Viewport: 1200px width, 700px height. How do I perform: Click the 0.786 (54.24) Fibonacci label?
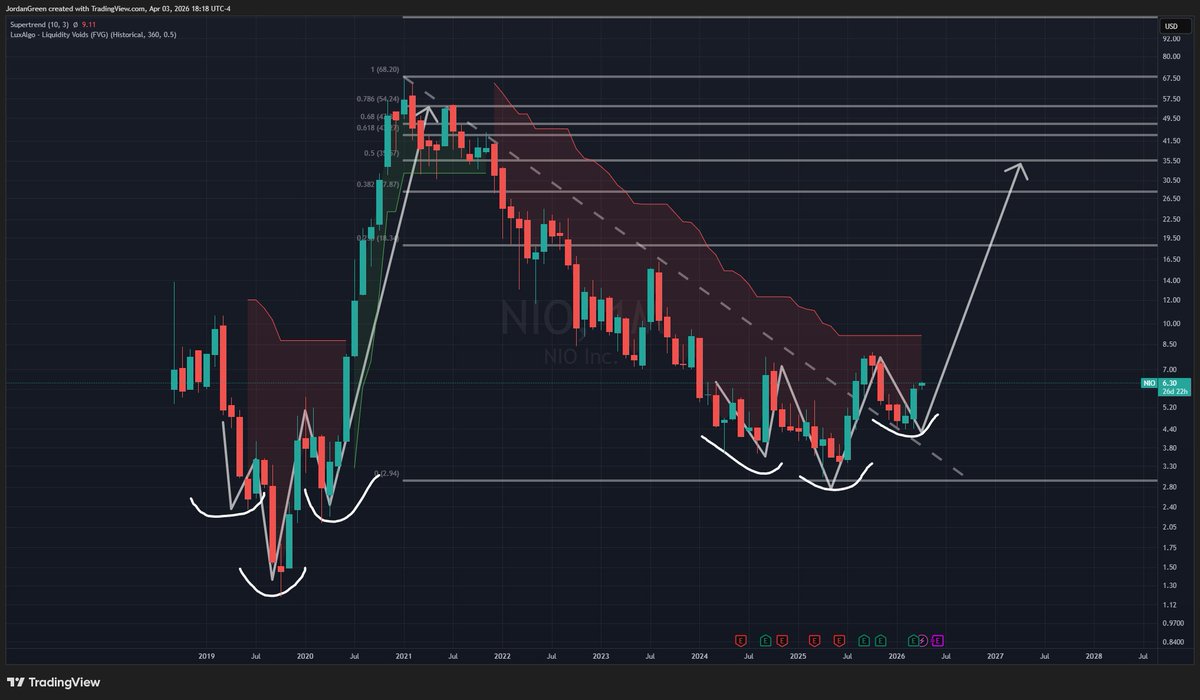click(x=379, y=99)
